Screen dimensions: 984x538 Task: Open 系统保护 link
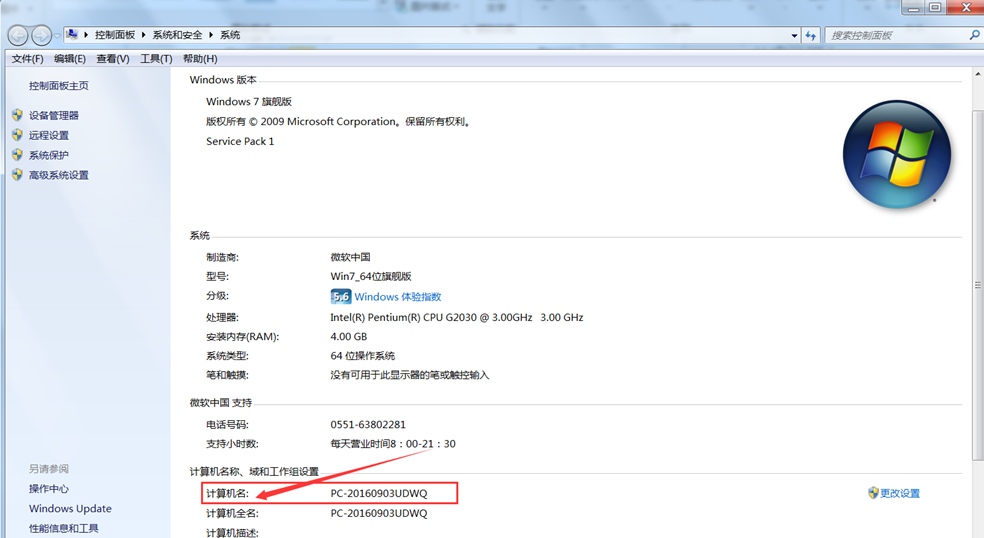point(48,155)
